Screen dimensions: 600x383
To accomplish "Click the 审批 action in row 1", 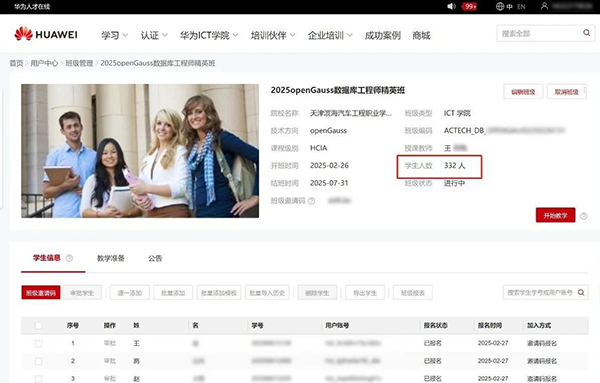I will click(110, 343).
